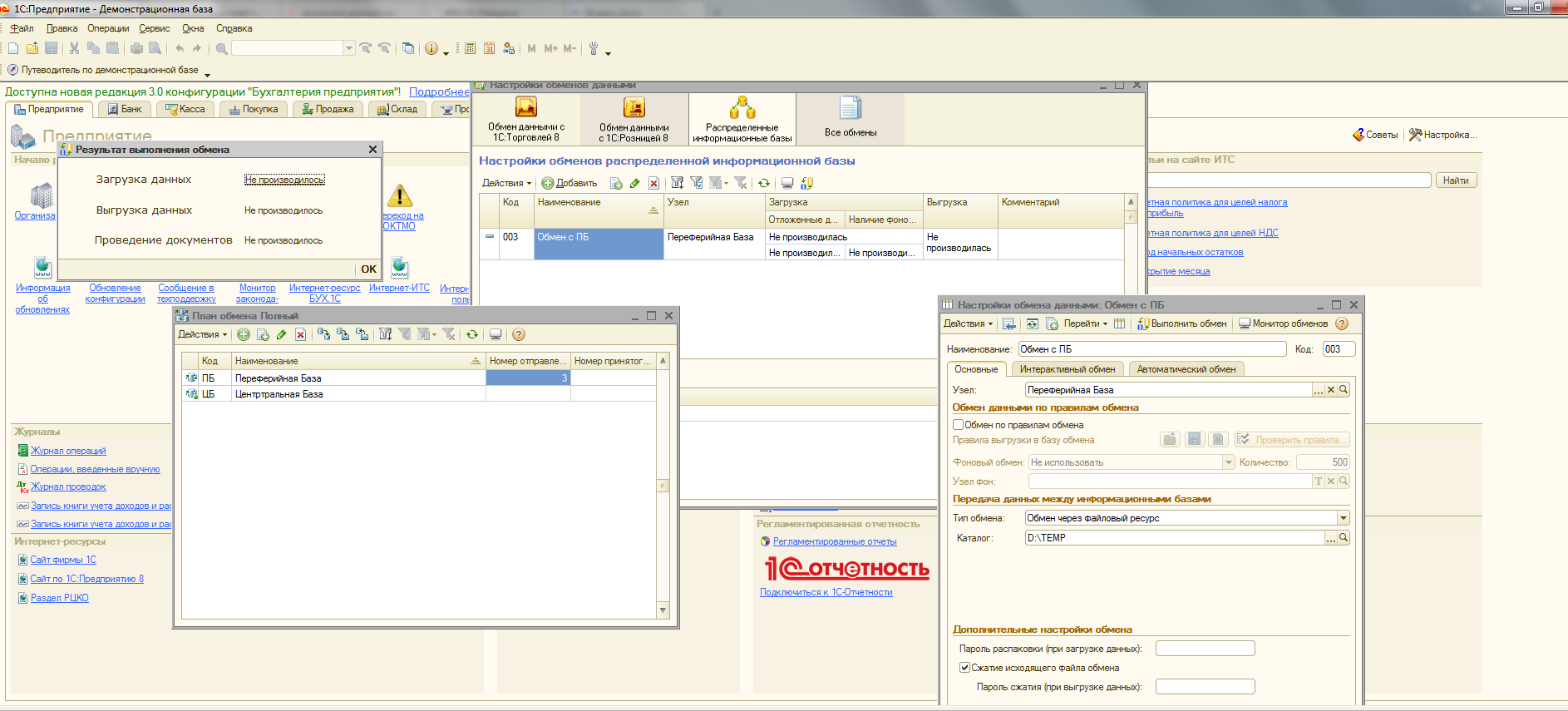Click Добавить button in exchange settings
The height and width of the screenshot is (711, 1568).
point(570,183)
